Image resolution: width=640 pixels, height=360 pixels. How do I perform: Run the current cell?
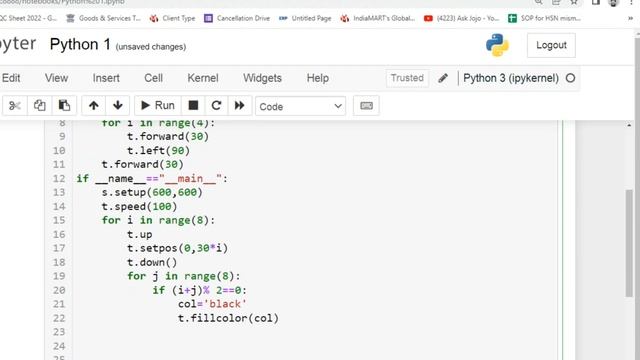click(x=158, y=106)
